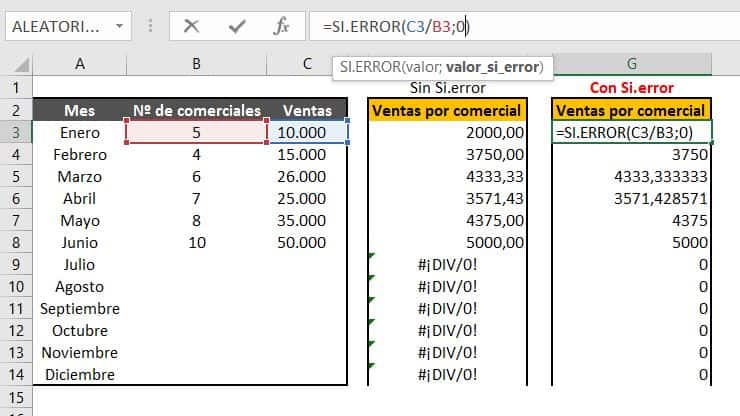Select row 9 header
This screenshot has height=416, width=740.
(x=16, y=264)
